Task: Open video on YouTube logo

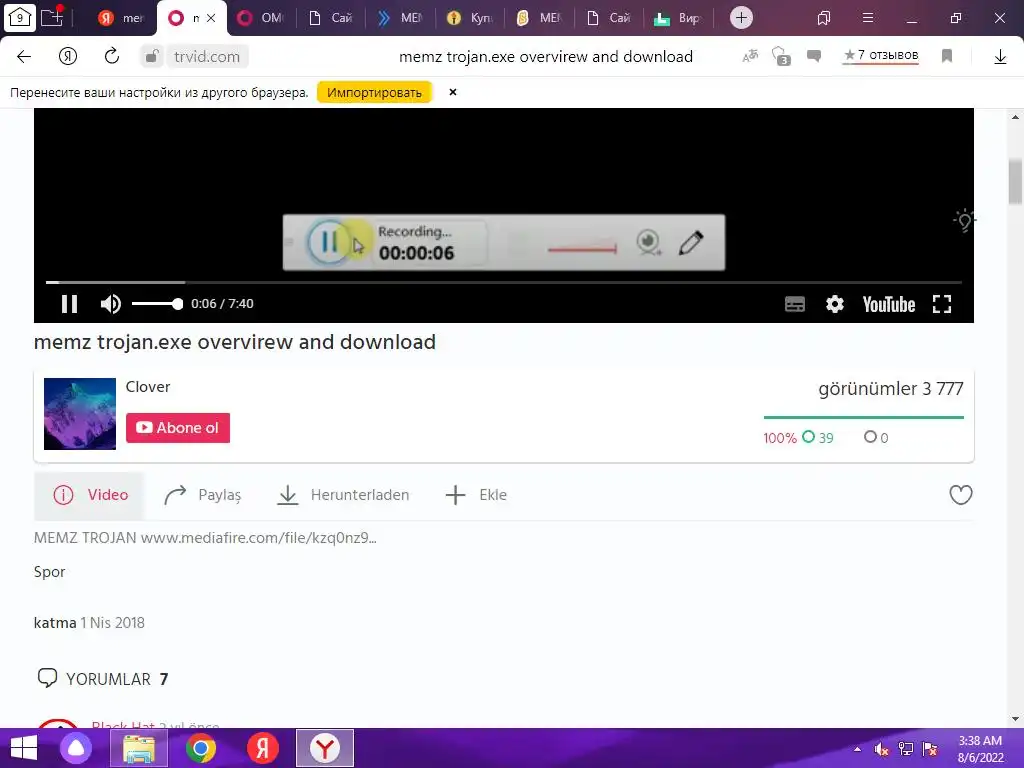Action: (889, 304)
